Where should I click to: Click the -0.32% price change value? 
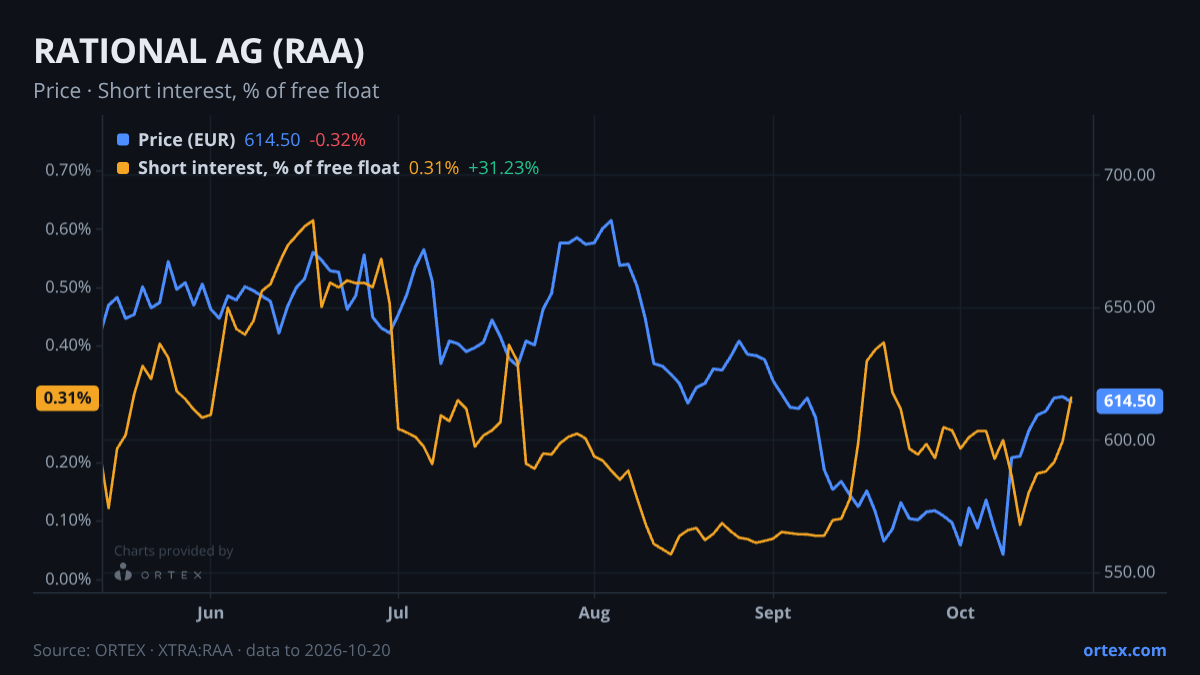pos(337,139)
